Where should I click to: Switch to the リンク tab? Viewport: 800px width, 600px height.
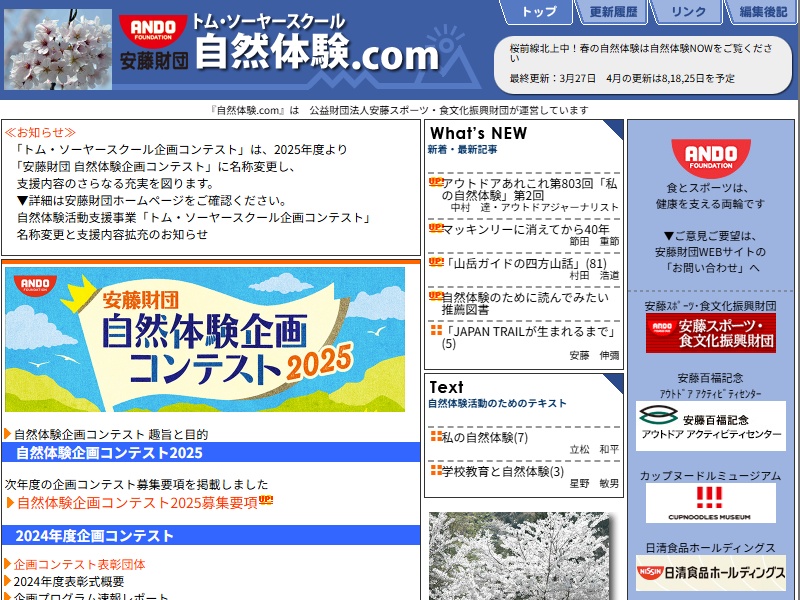click(x=688, y=11)
